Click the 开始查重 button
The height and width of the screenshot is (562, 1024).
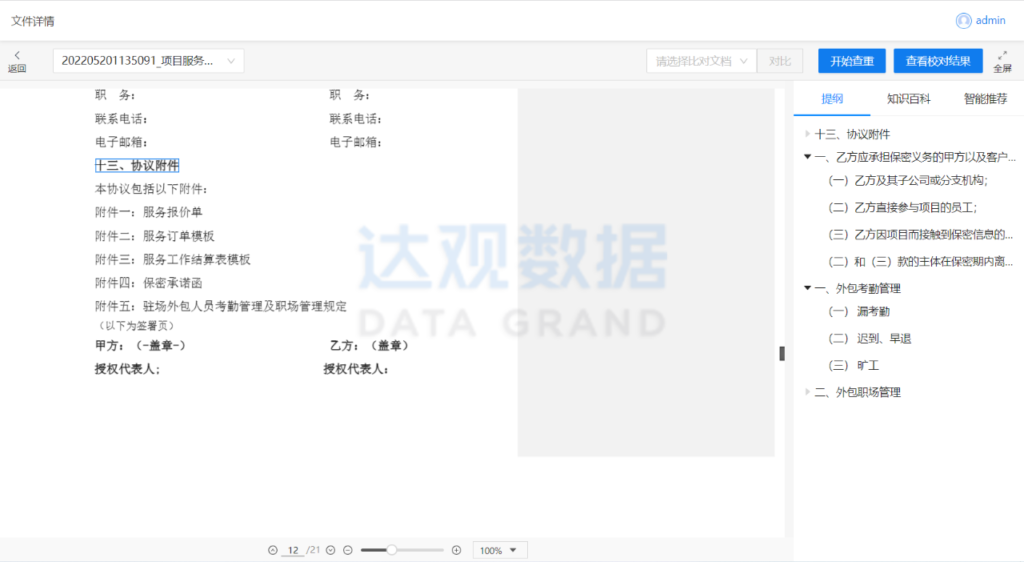pyautogui.click(x=852, y=61)
